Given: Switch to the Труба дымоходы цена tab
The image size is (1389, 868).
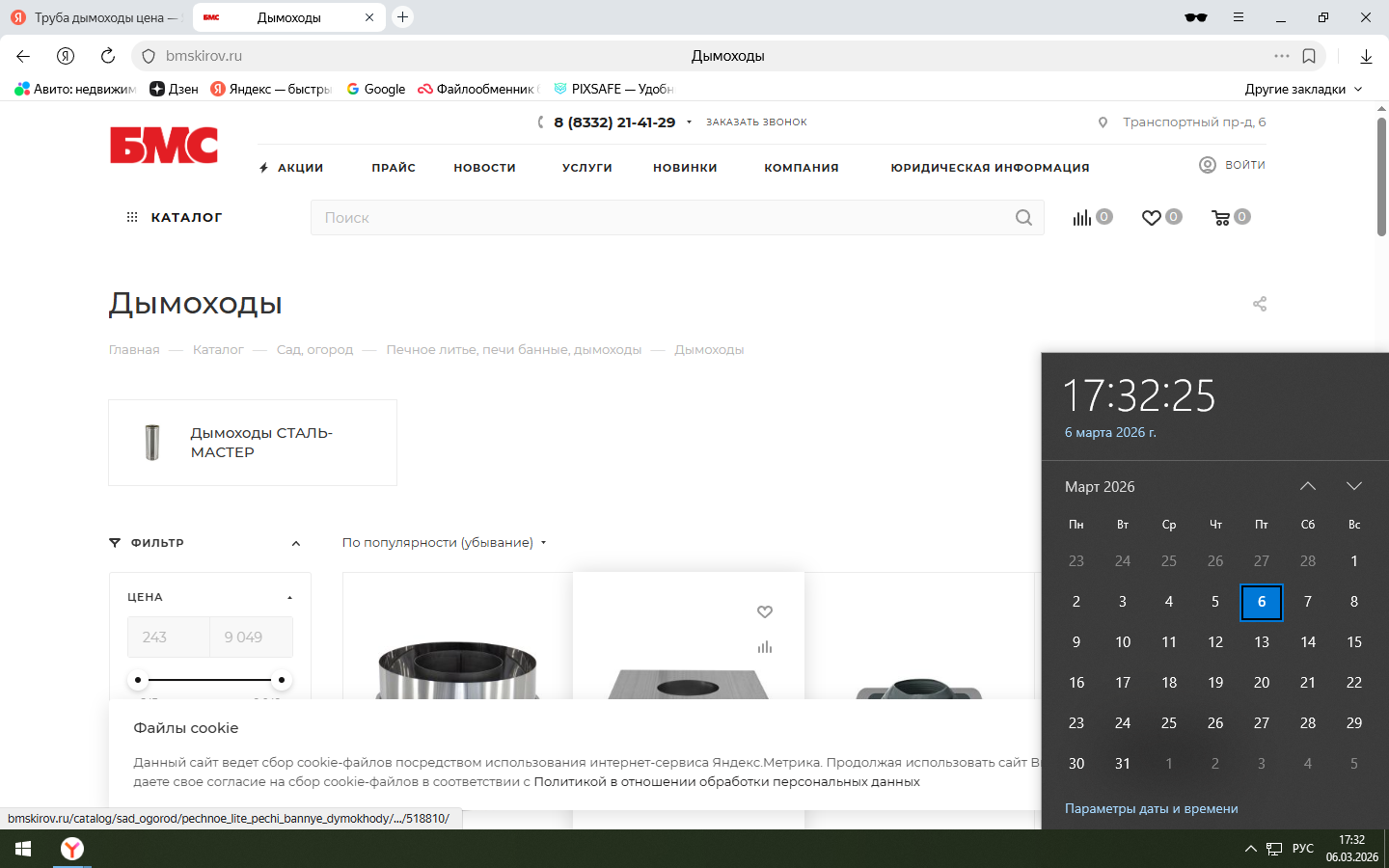Looking at the screenshot, I should (x=96, y=17).
